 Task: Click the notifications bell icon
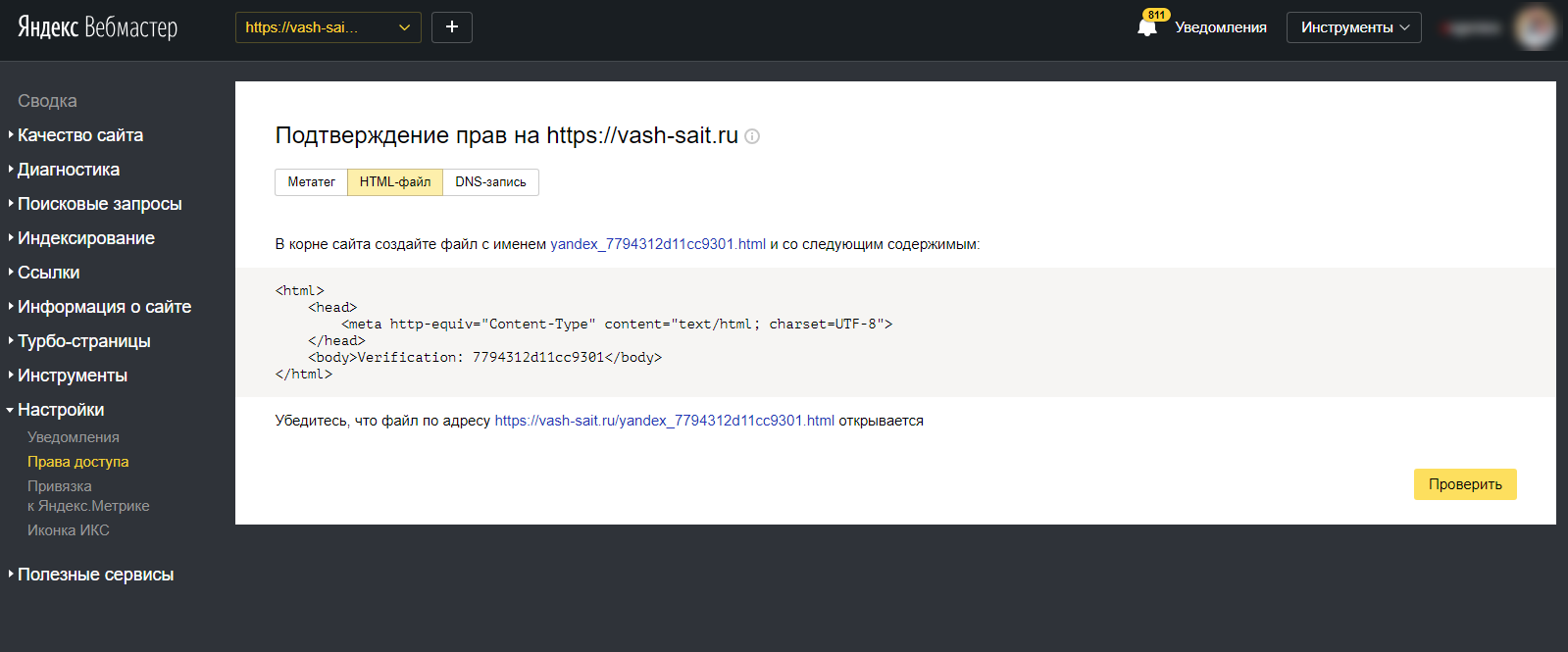[x=1147, y=27]
